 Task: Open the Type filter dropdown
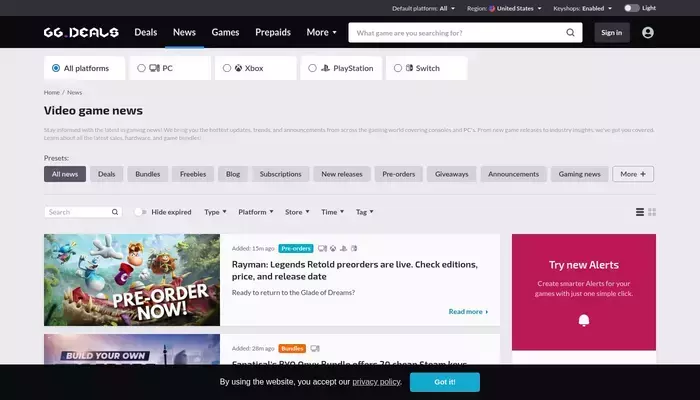tap(215, 212)
